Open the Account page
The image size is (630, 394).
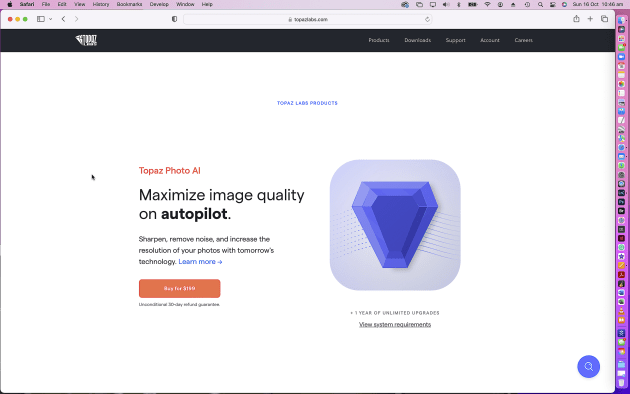point(490,40)
